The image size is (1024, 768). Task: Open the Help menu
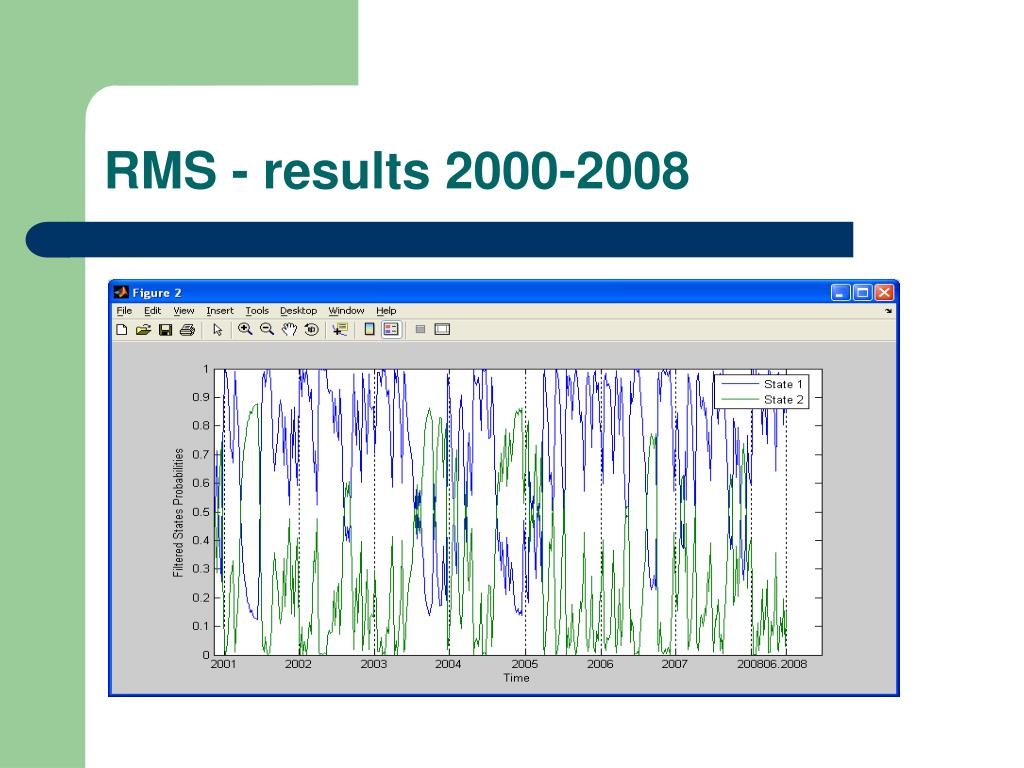point(386,311)
